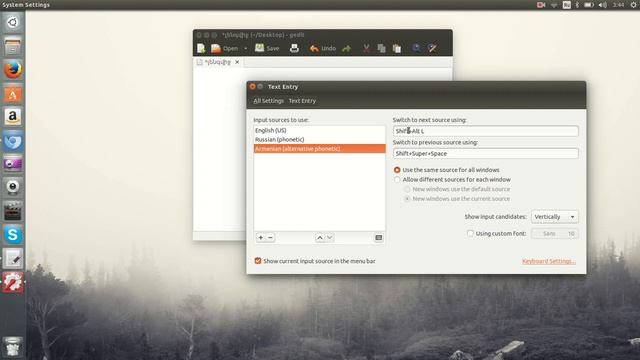Copy using the gedit toolbar icon
Image resolution: width=640 pixels, height=360 pixels.
click(381, 49)
